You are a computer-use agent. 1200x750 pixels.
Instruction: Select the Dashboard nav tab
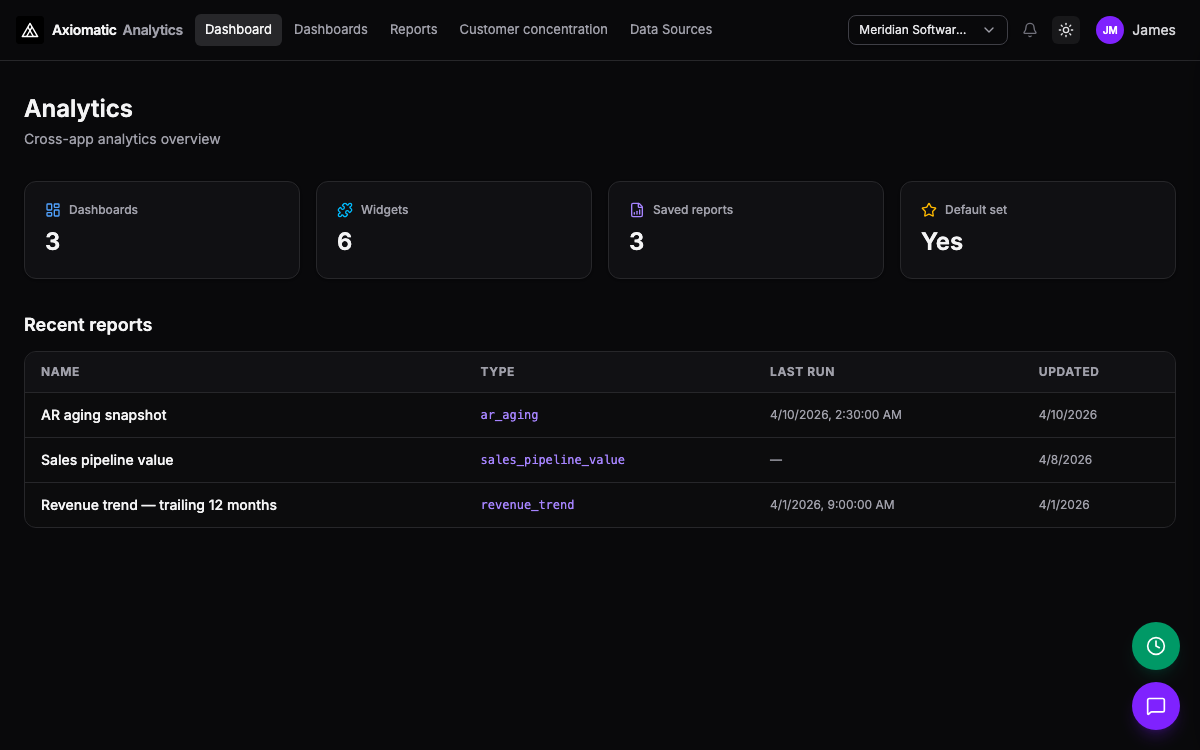point(238,30)
